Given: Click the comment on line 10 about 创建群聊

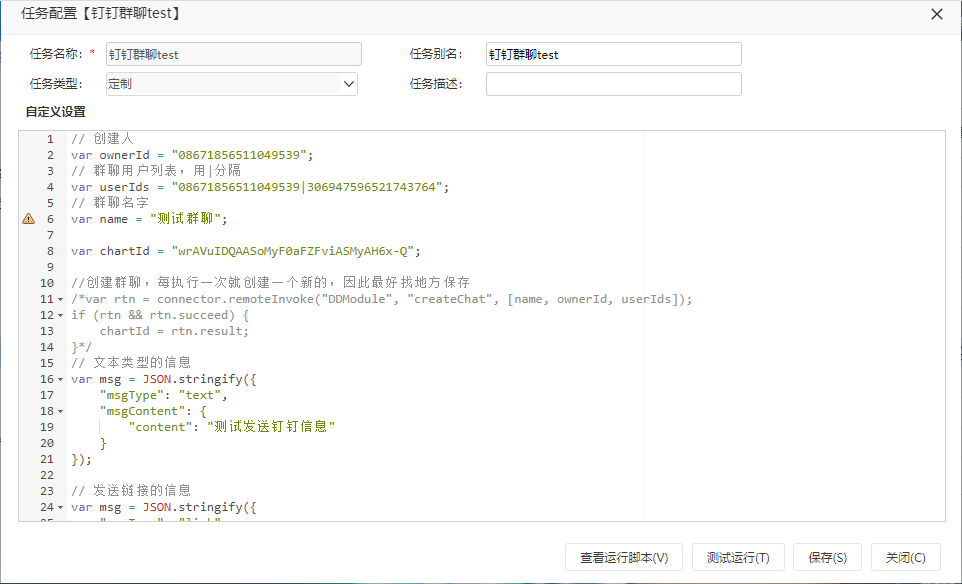Looking at the screenshot, I should click(271, 283).
